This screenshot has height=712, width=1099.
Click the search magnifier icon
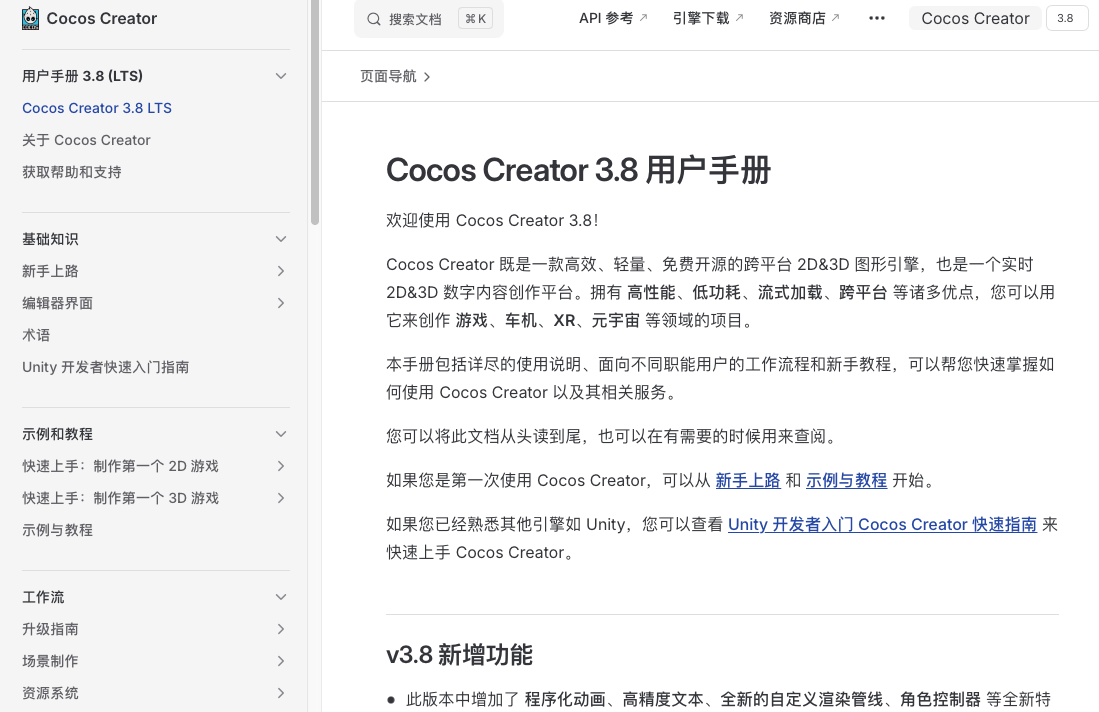374,19
